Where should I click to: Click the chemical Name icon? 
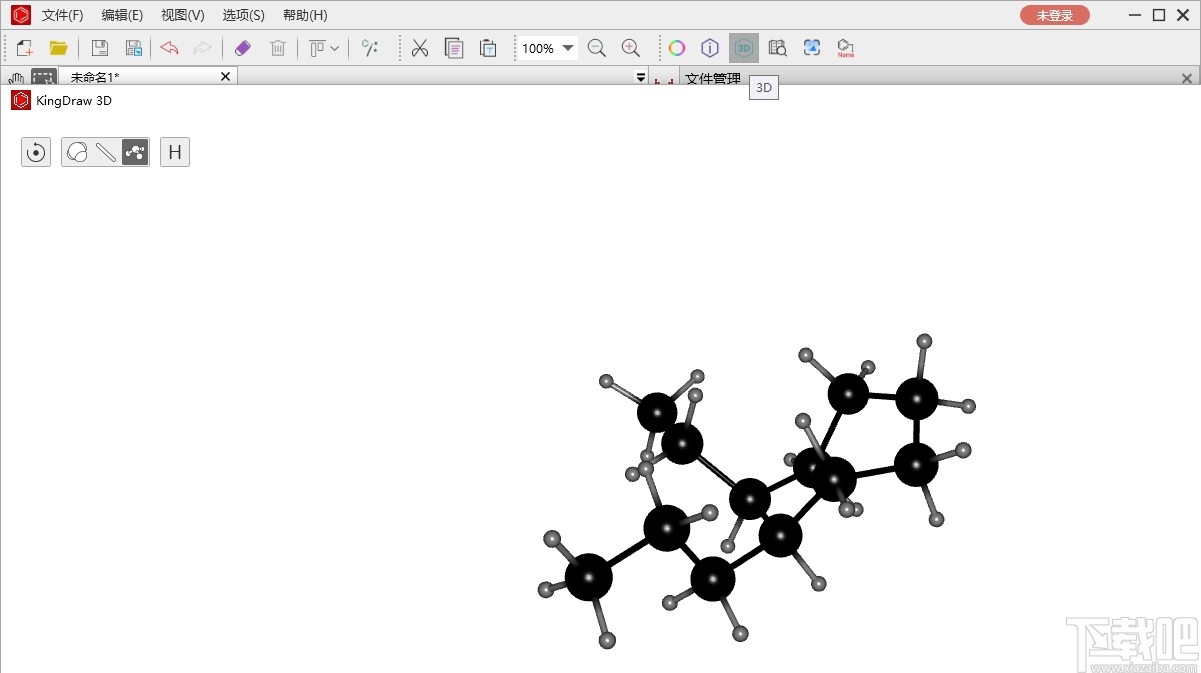(x=846, y=48)
